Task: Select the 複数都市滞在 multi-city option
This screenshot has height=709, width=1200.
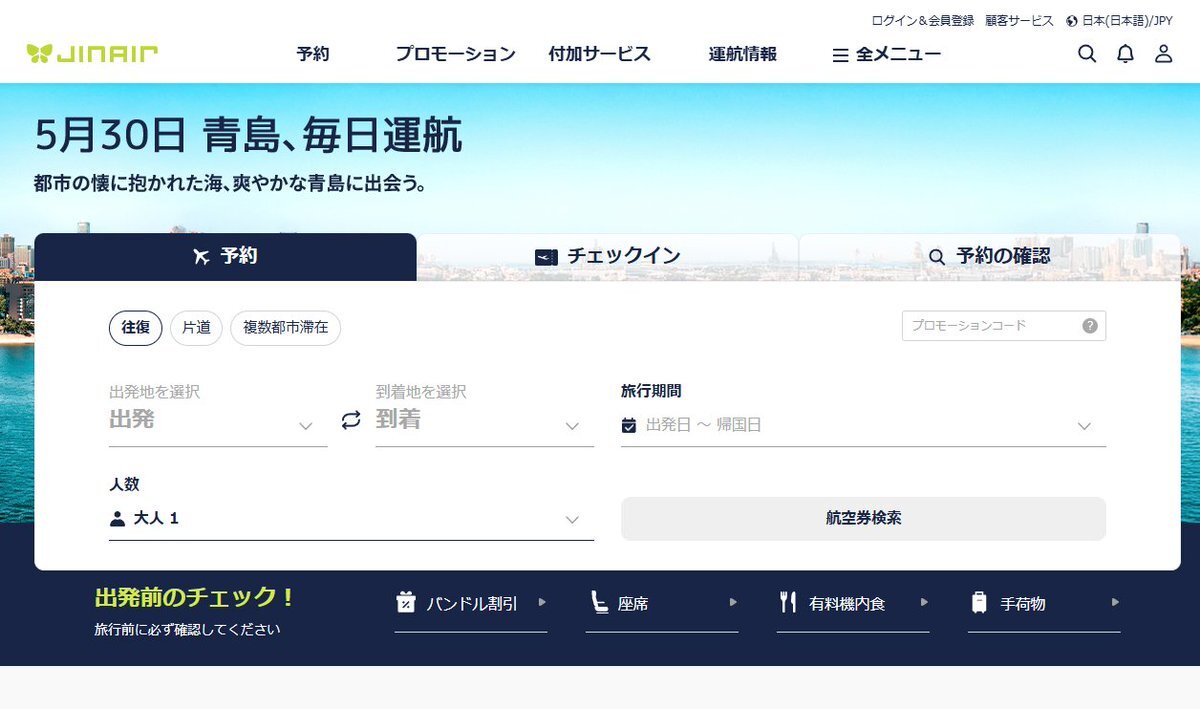Action: pyautogui.click(x=285, y=328)
